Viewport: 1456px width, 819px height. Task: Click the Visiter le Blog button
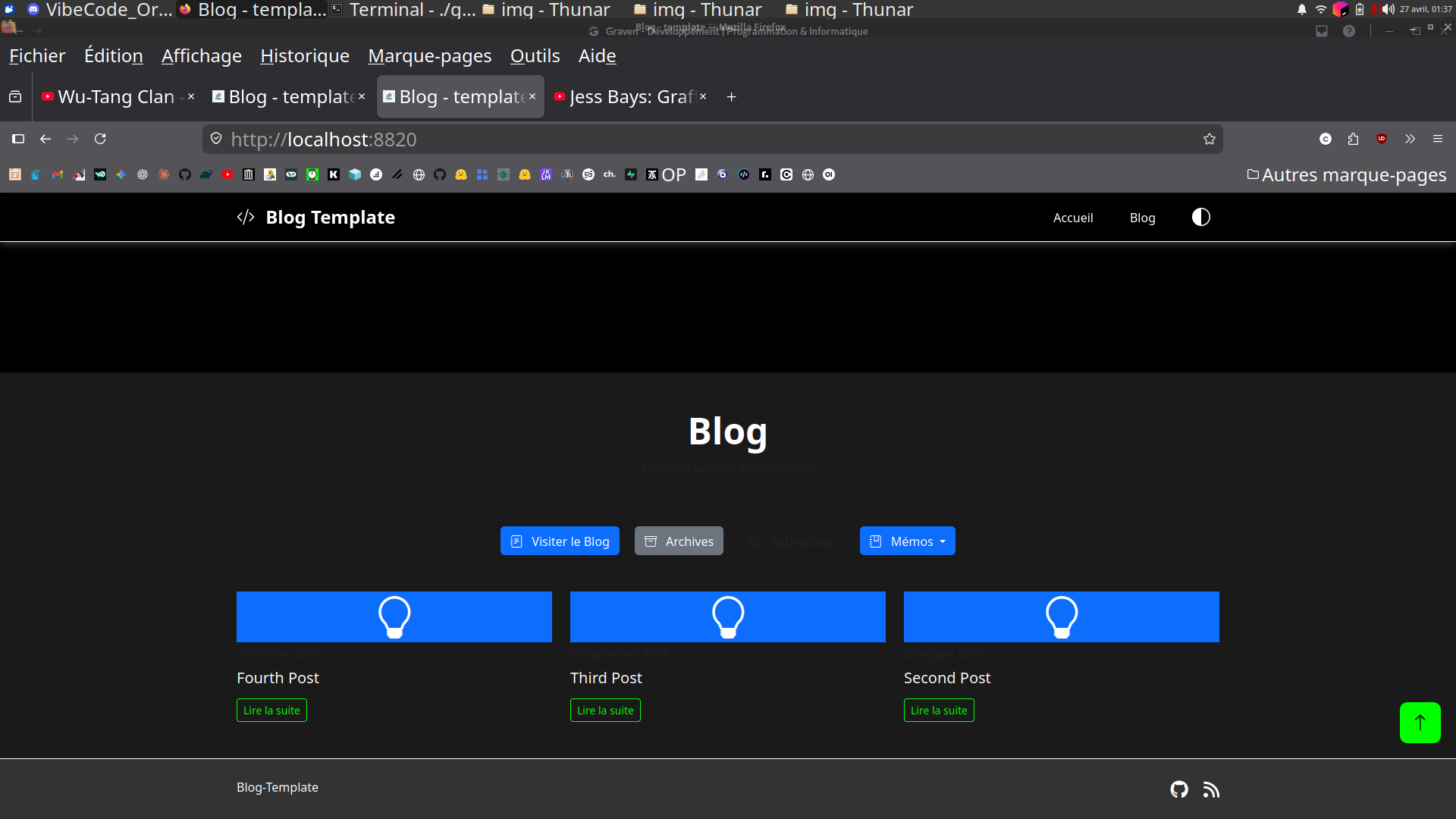point(560,541)
